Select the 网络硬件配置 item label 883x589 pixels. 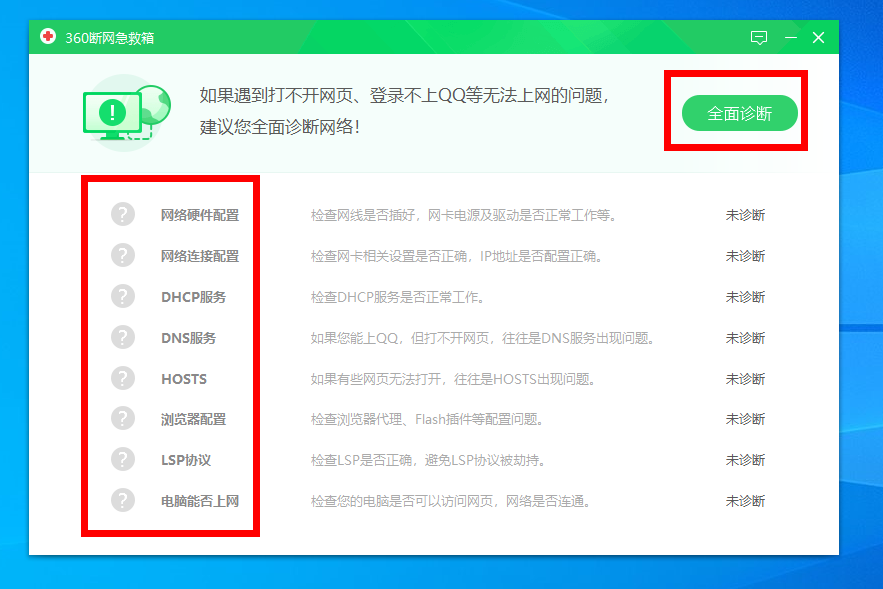(200, 215)
